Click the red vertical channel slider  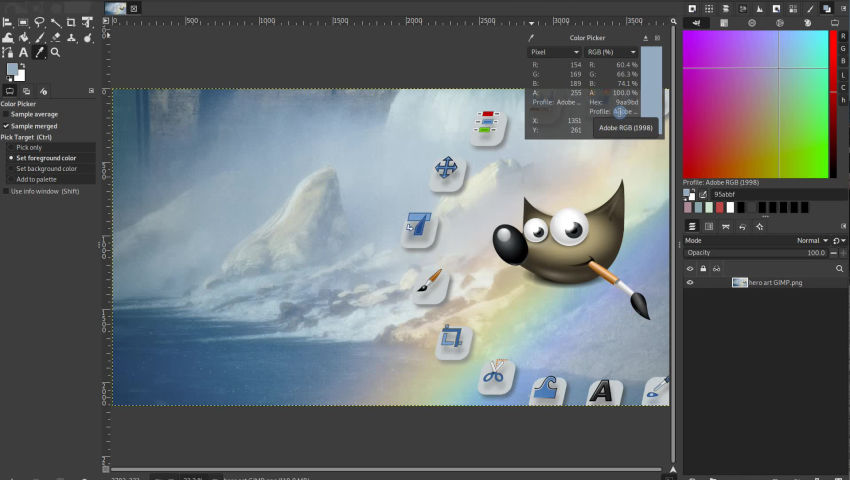[x=833, y=104]
